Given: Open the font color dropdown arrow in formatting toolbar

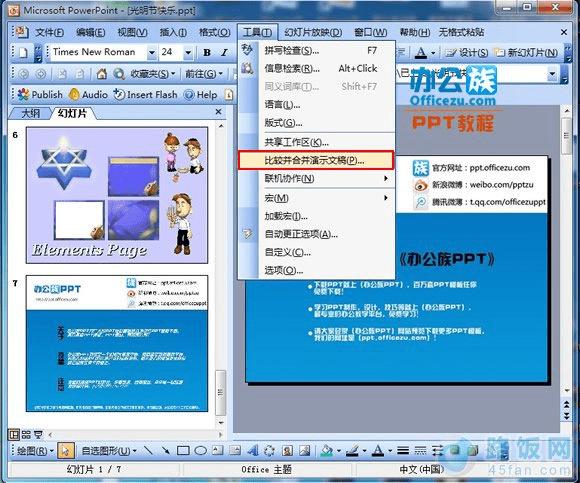Looking at the screenshot, I should (433, 53).
